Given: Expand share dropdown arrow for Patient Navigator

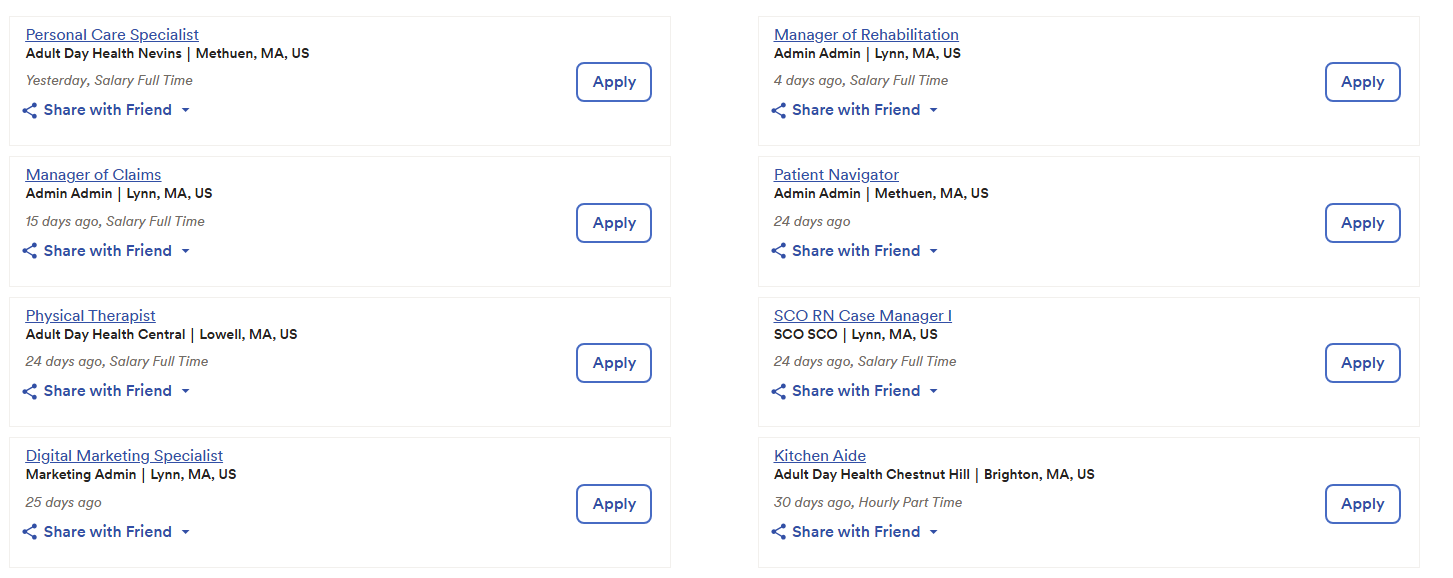Looking at the screenshot, I should click(x=934, y=251).
